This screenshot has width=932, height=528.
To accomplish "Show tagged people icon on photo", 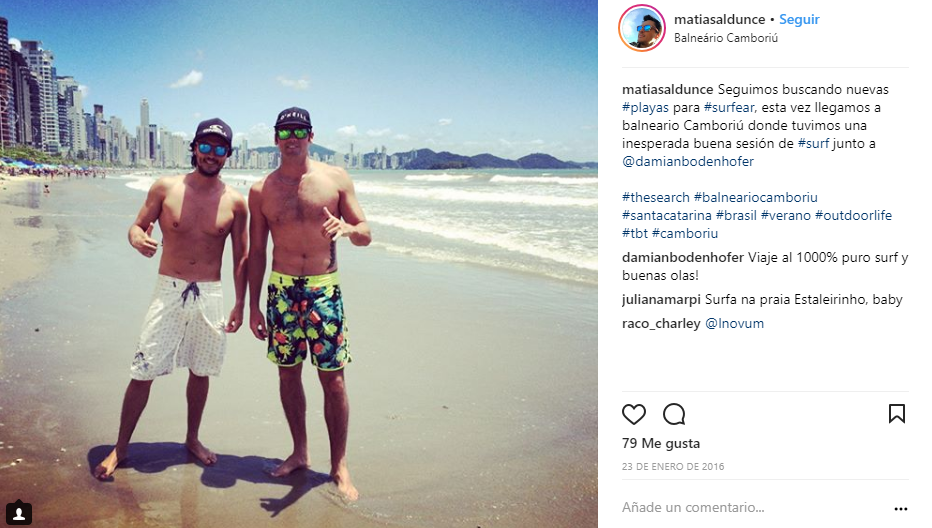I will [x=18, y=513].
